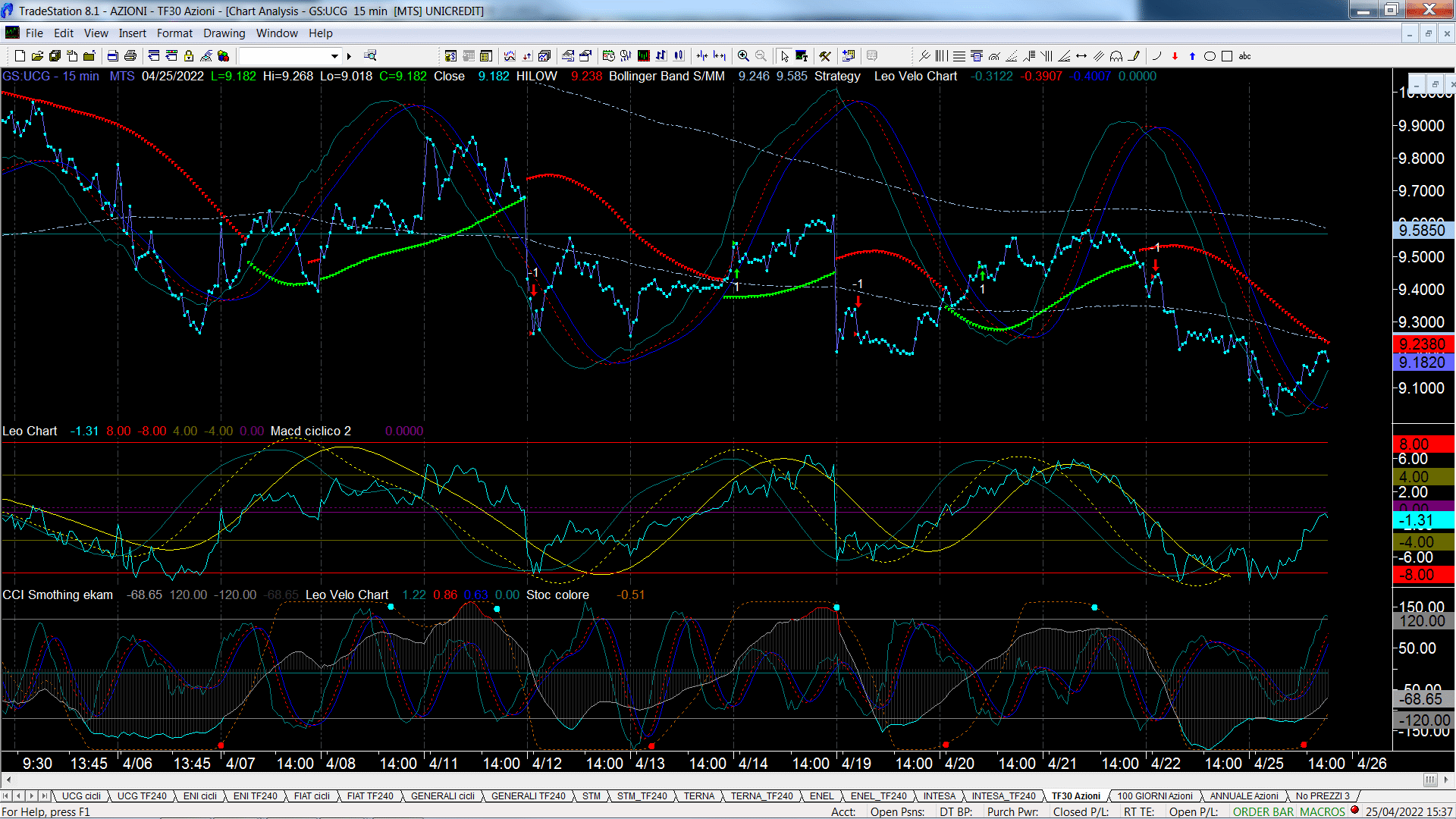Switch to the ENI TF240 tab
The image size is (1456, 819).
pos(255,795)
